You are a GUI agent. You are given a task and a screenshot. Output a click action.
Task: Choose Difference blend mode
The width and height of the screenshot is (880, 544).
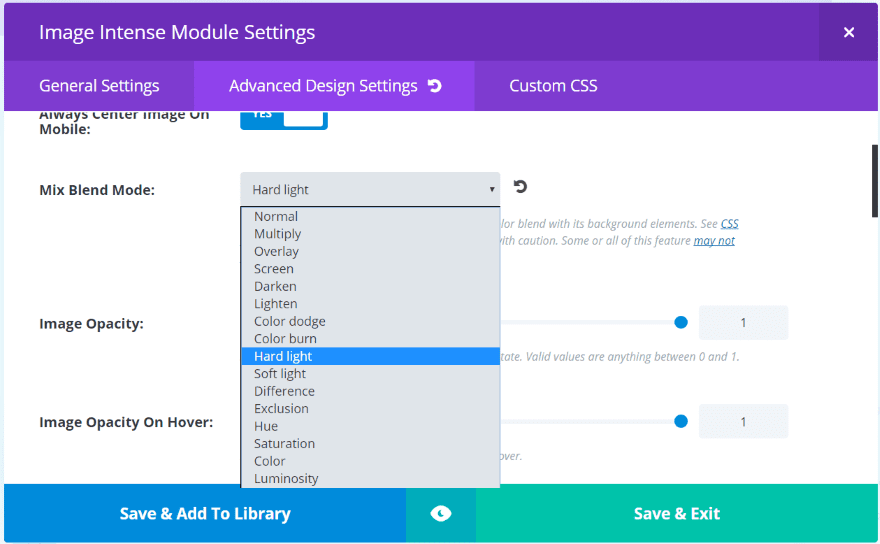(284, 391)
